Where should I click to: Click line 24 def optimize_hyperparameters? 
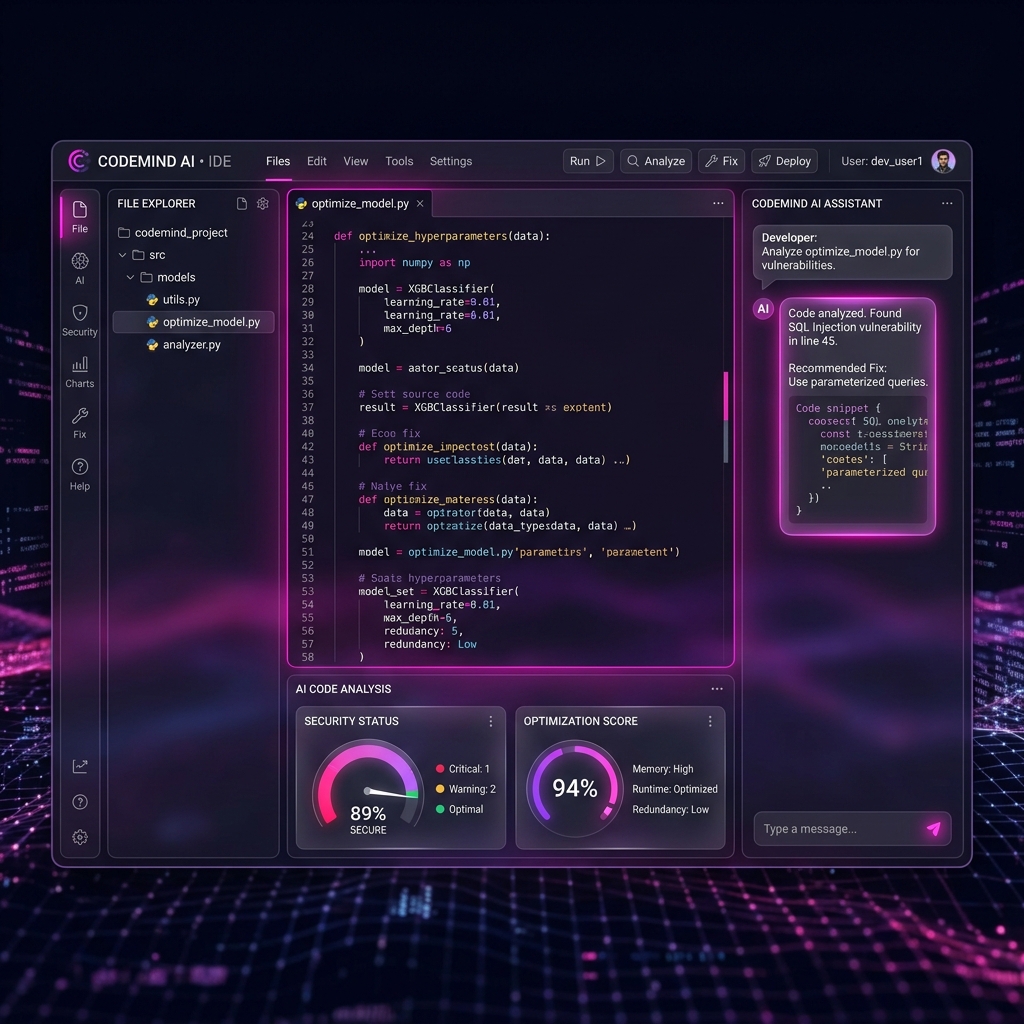pyautogui.click(x=442, y=236)
